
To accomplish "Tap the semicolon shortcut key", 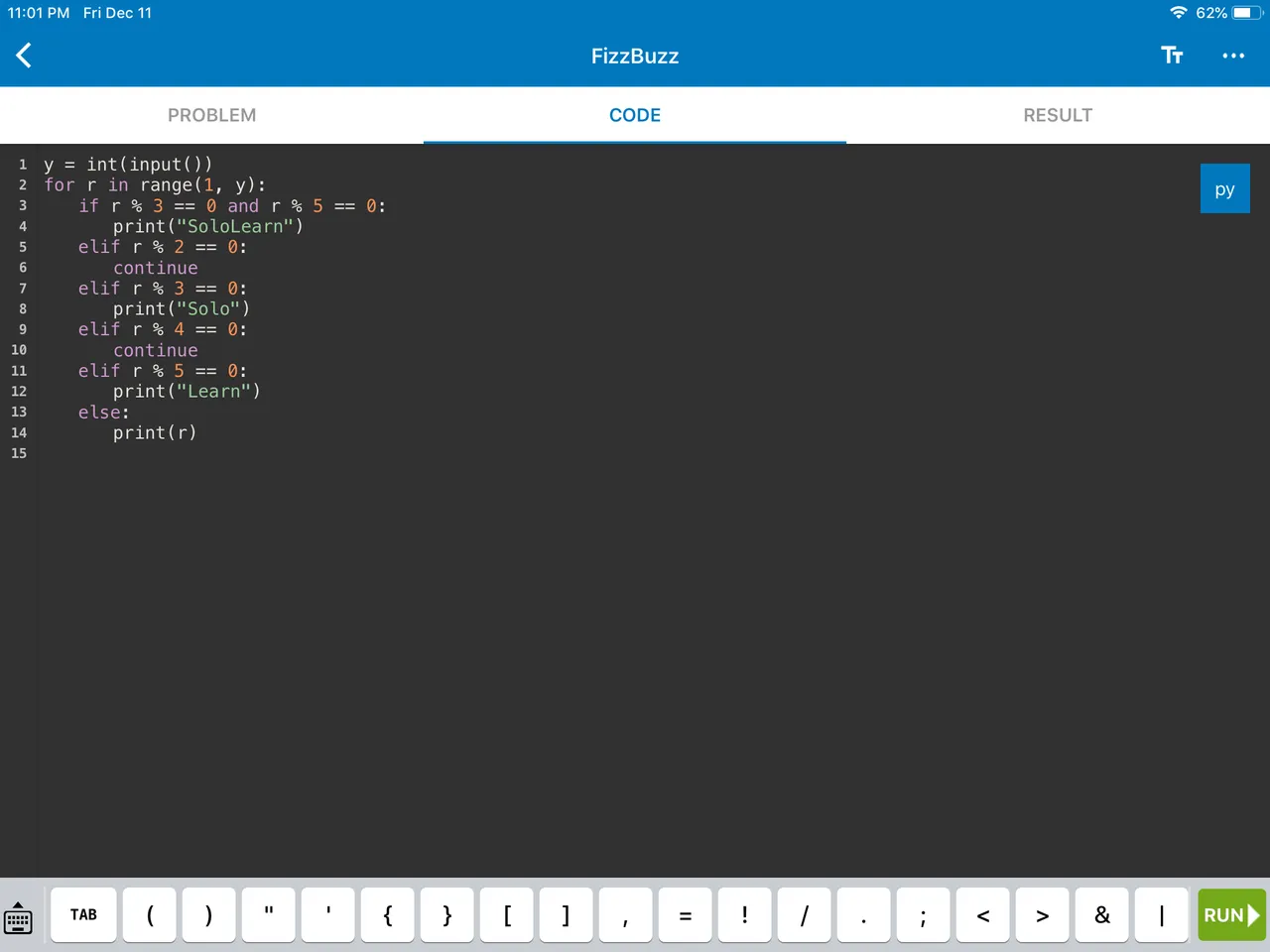I will pos(923,914).
